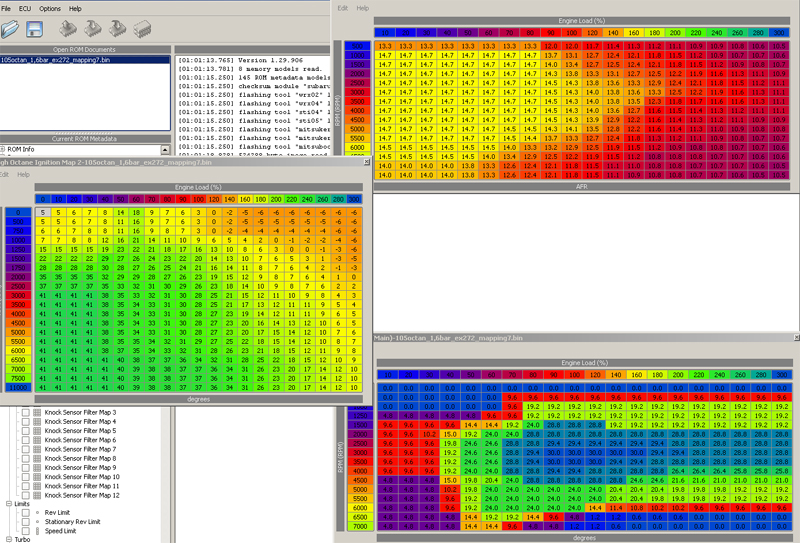
Task: Tick the Knock Sensor Filter Map 5 checkbox
Action: 26,431
